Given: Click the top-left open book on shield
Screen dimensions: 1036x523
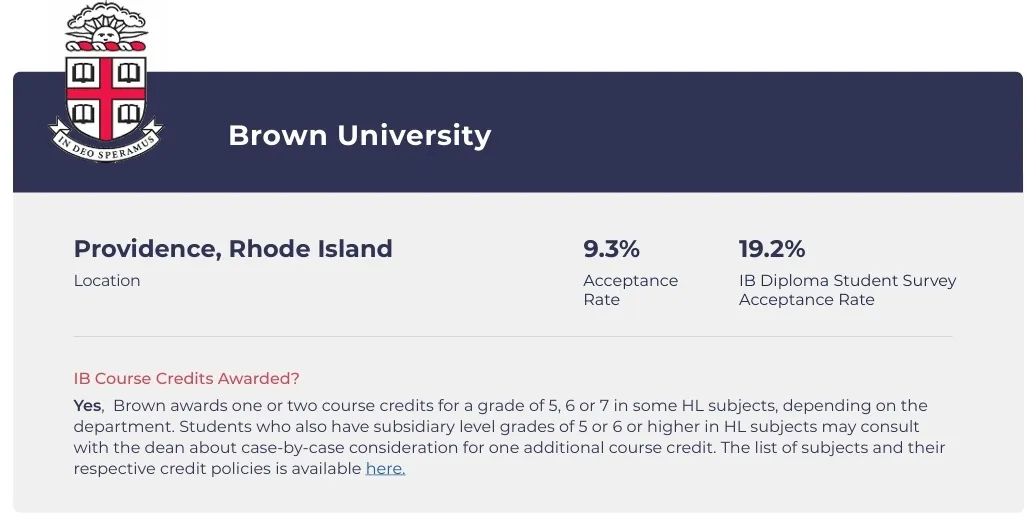Looking at the screenshot, I should point(83,72).
